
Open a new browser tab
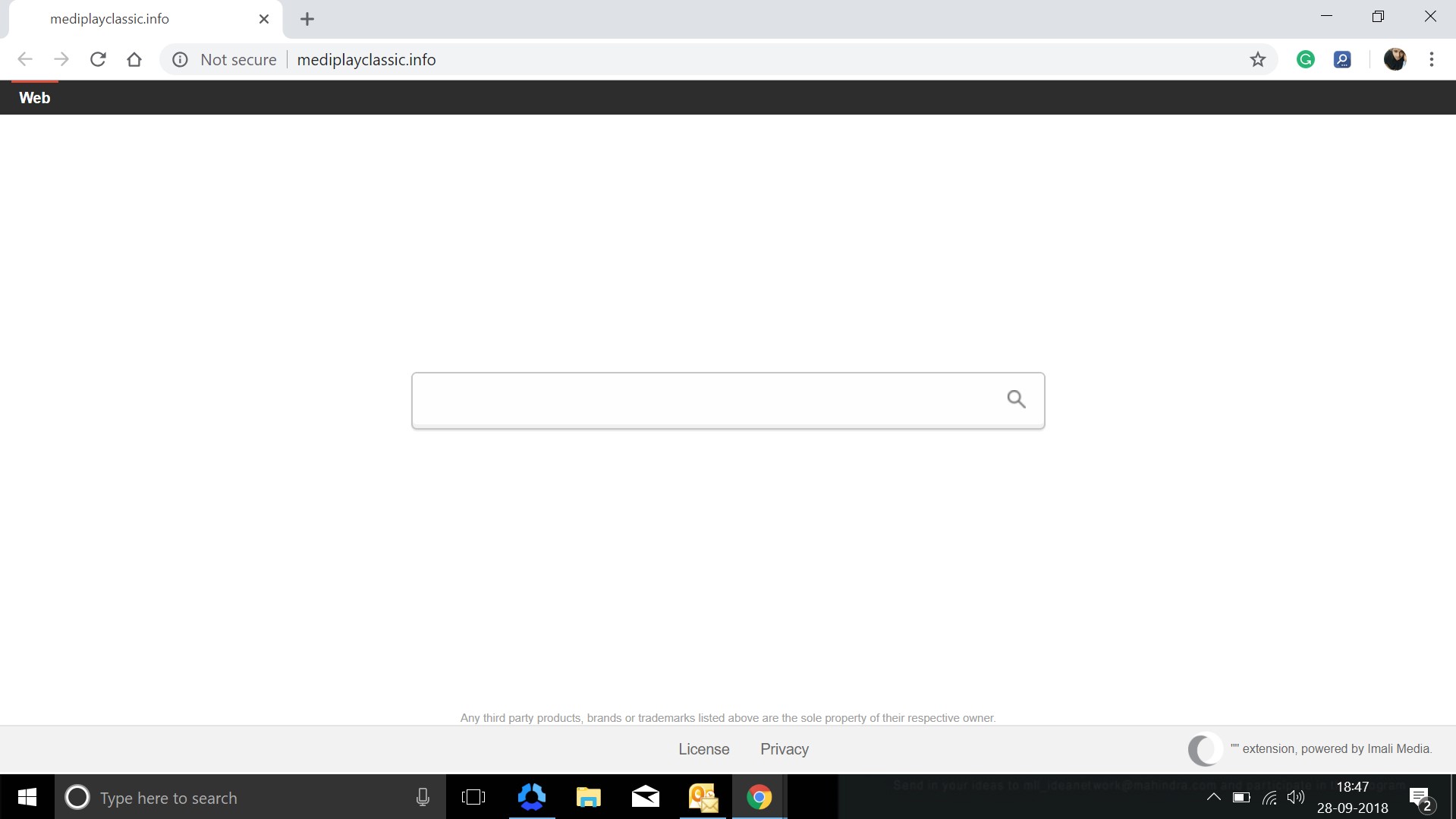pos(307,19)
